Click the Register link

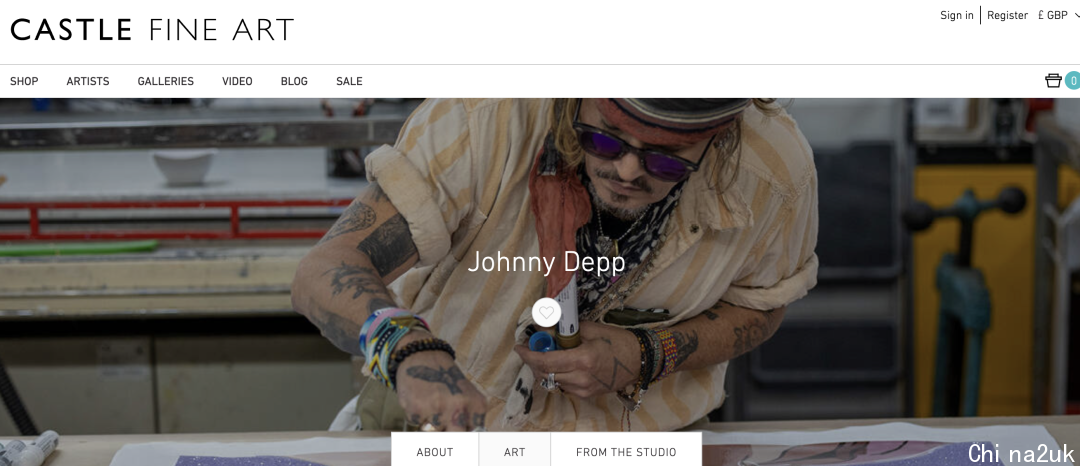click(1007, 15)
